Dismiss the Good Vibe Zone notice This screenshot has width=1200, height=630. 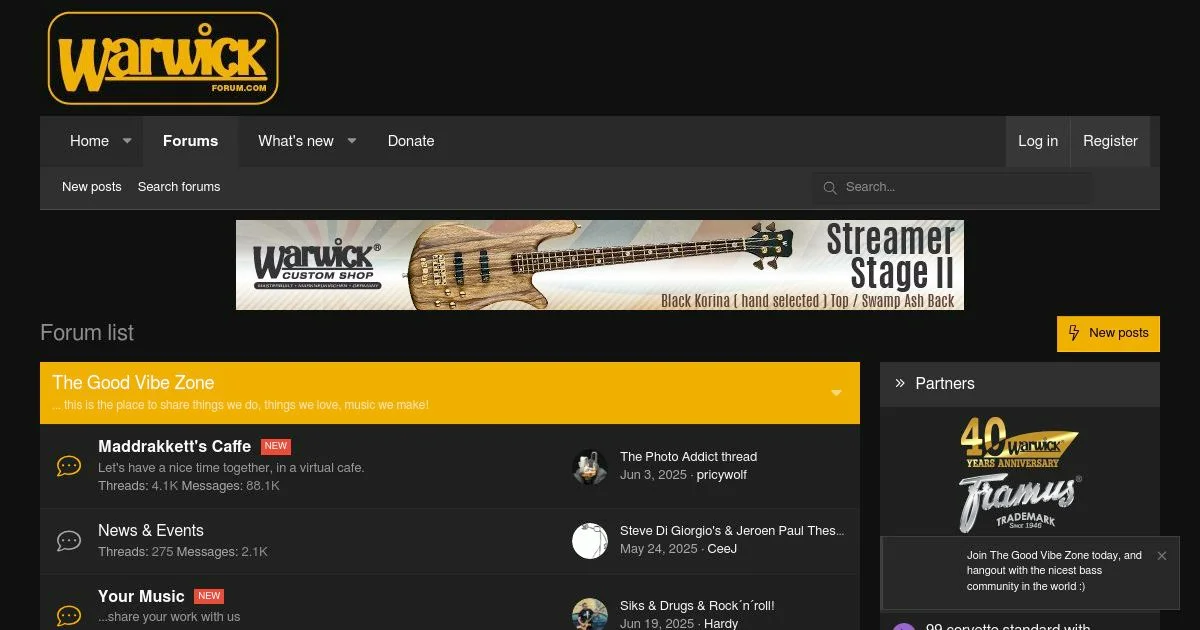1161,556
